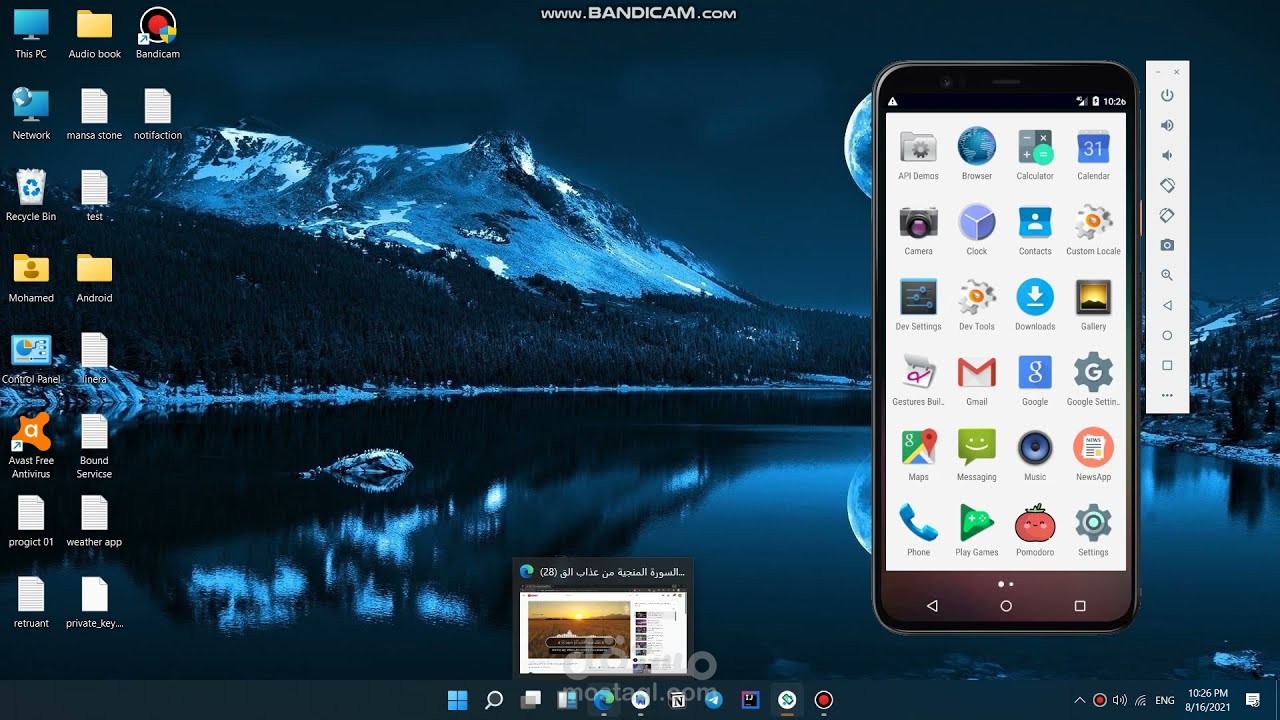This screenshot has height=720, width=1280.
Task: Click emulator volume down button
Action: coord(1167,155)
